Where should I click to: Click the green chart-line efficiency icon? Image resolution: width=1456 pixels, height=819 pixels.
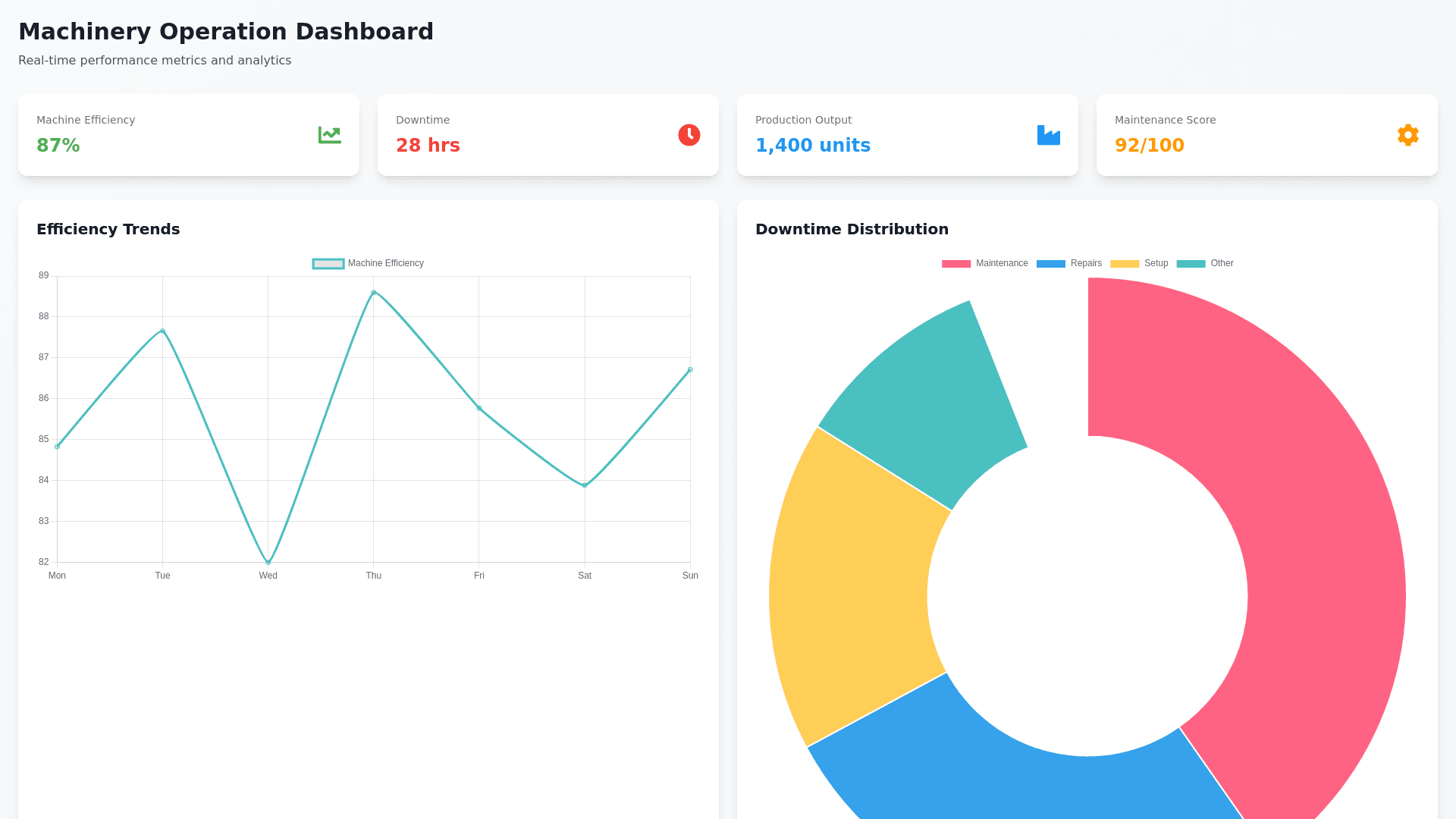pyautogui.click(x=329, y=135)
